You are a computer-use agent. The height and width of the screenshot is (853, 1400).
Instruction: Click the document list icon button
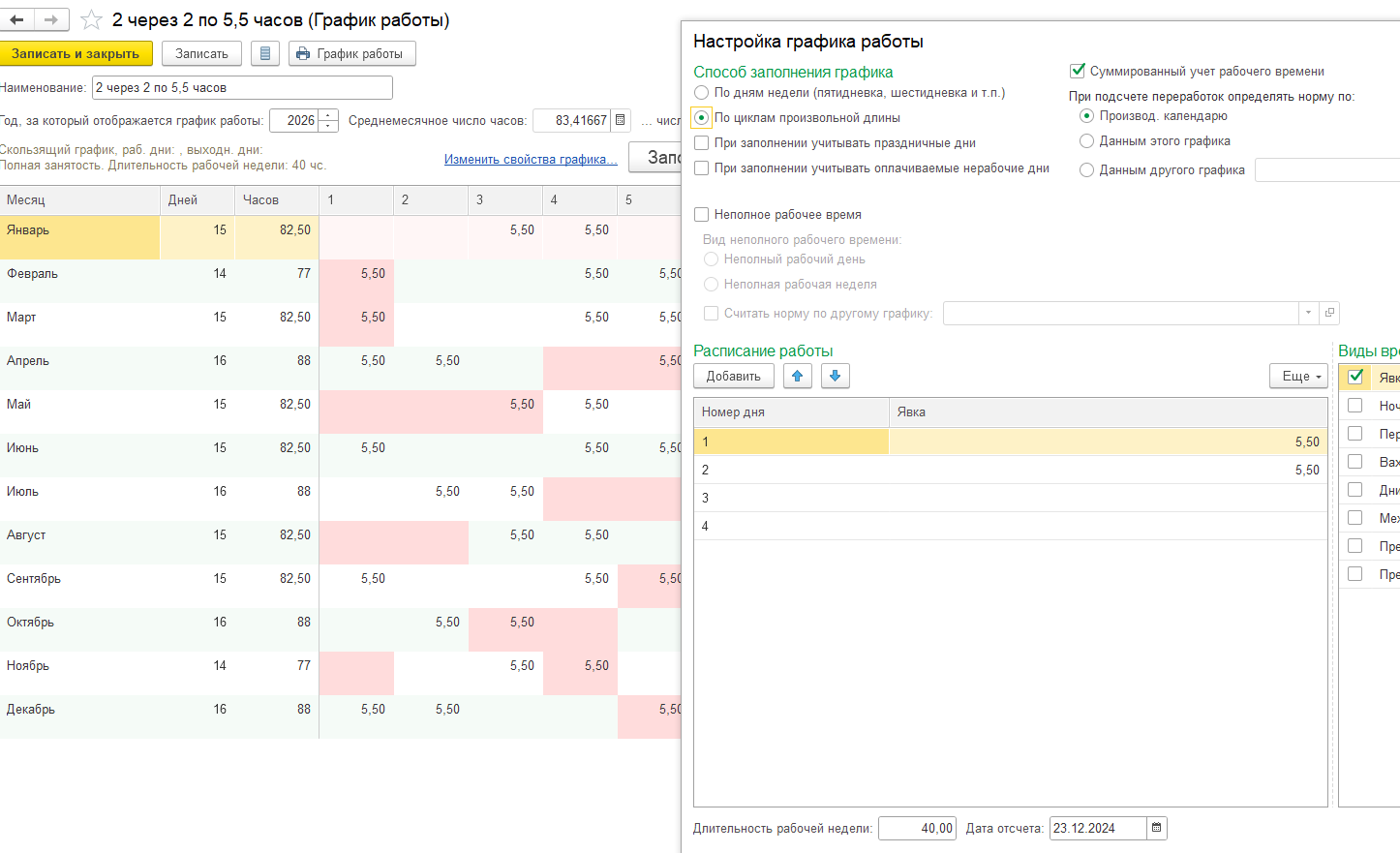tap(265, 53)
